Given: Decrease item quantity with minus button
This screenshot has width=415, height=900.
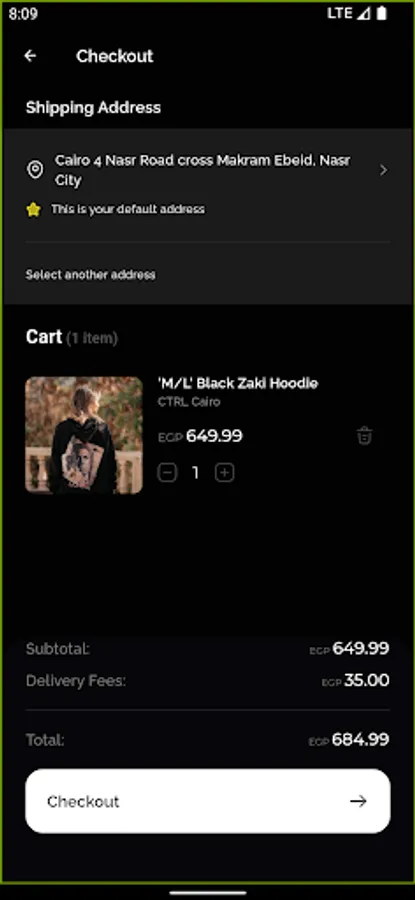Looking at the screenshot, I should tap(167, 473).
